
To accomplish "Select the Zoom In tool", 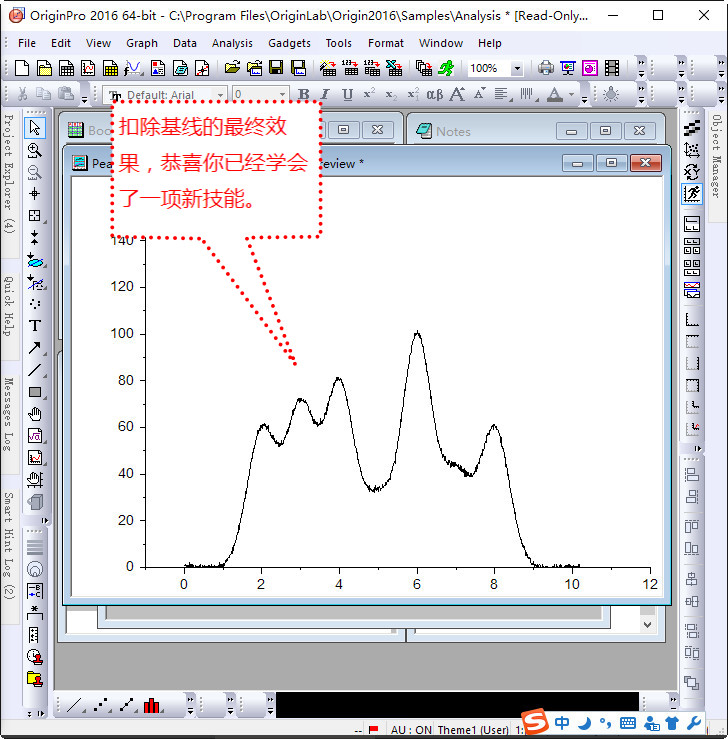I will (x=35, y=150).
